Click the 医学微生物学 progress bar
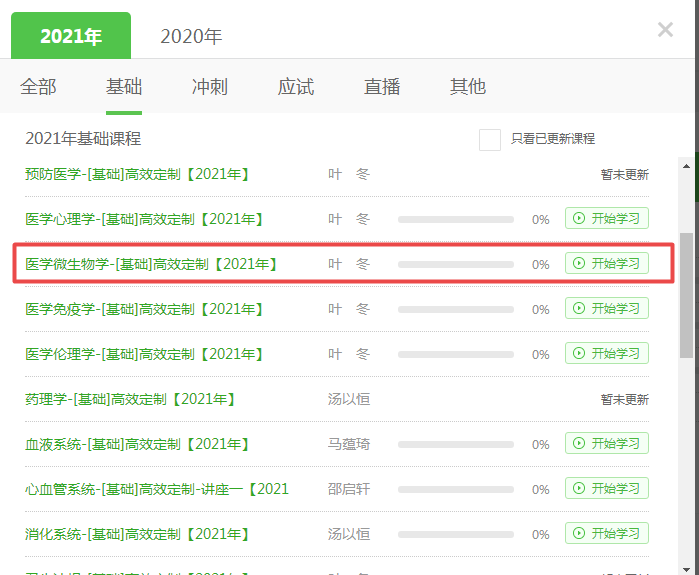The image size is (699, 575). tap(455, 264)
